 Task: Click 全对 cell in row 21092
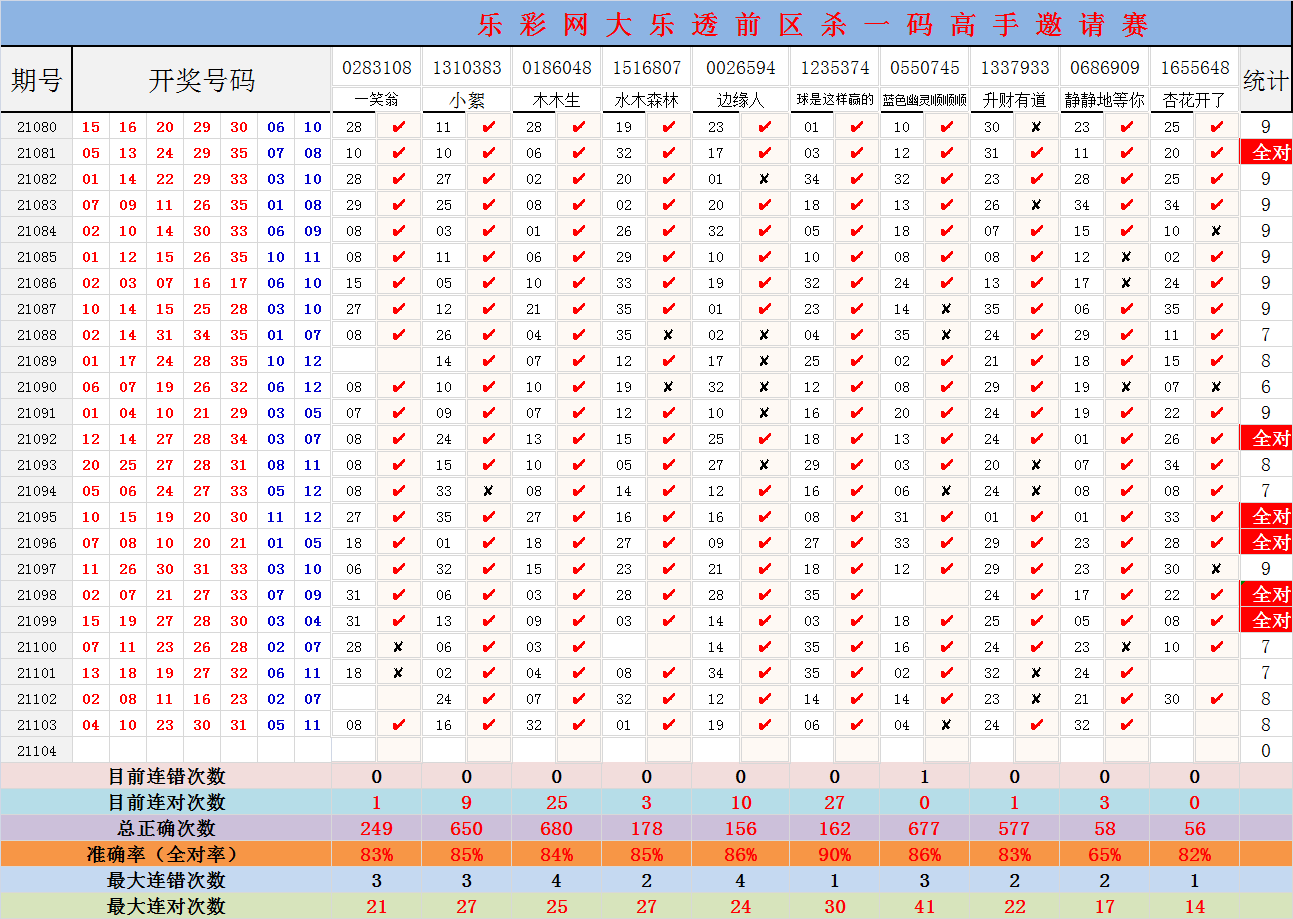pyautogui.click(x=1266, y=439)
